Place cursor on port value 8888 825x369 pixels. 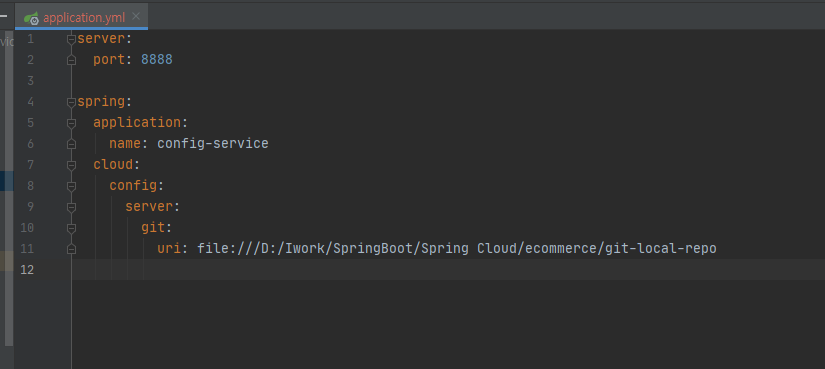tap(157, 59)
